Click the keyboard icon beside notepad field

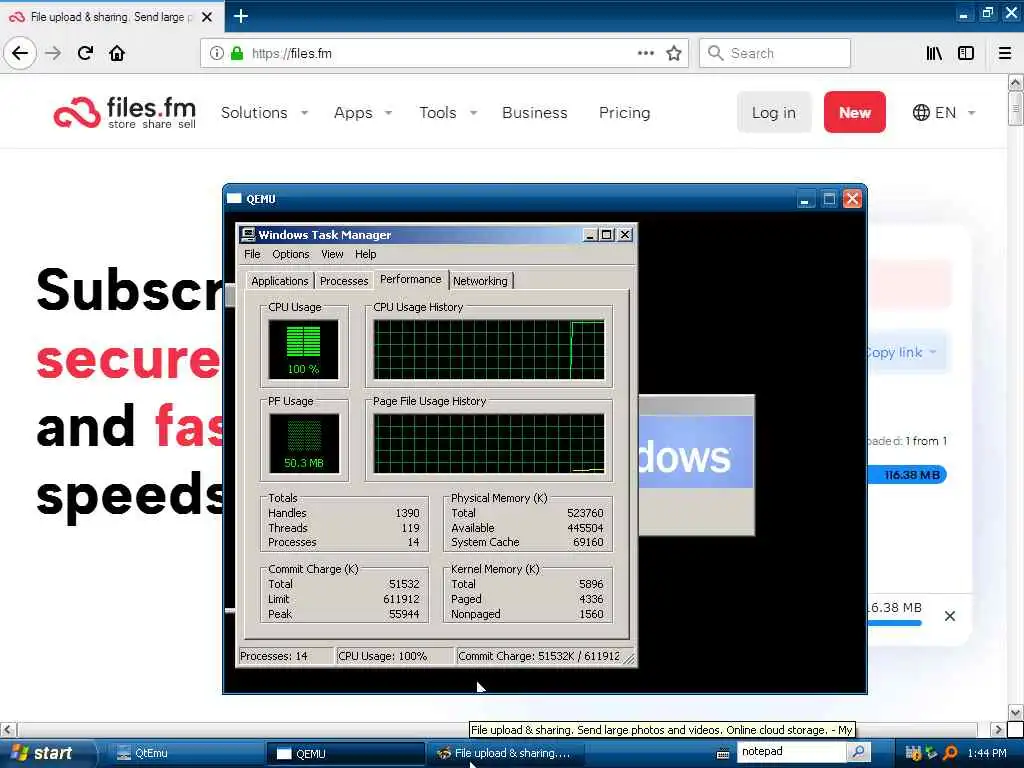click(723, 753)
